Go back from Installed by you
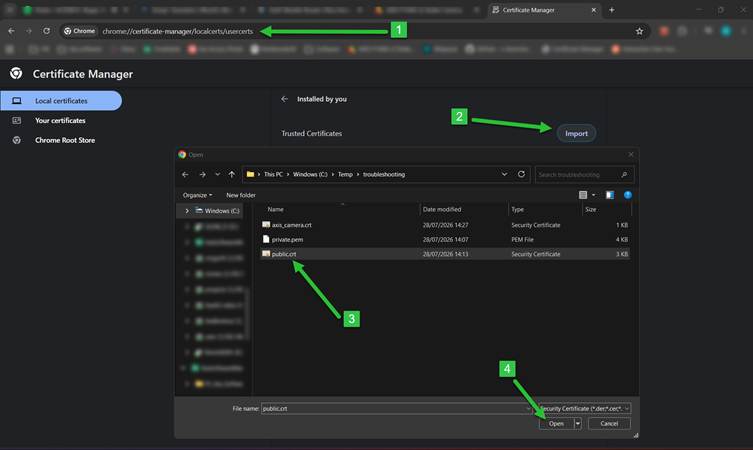This screenshot has width=753, height=450. pos(284,99)
